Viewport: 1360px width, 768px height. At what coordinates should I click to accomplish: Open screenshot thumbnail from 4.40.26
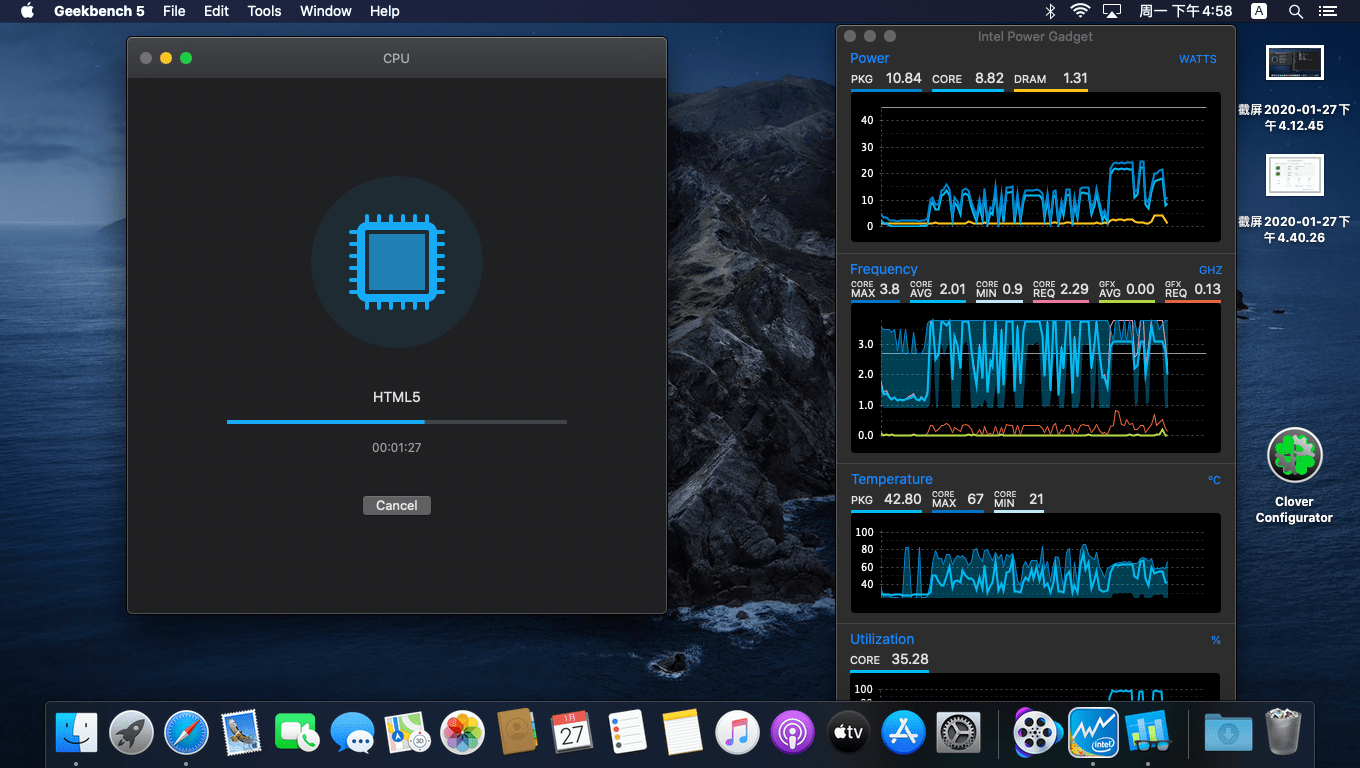click(1294, 175)
